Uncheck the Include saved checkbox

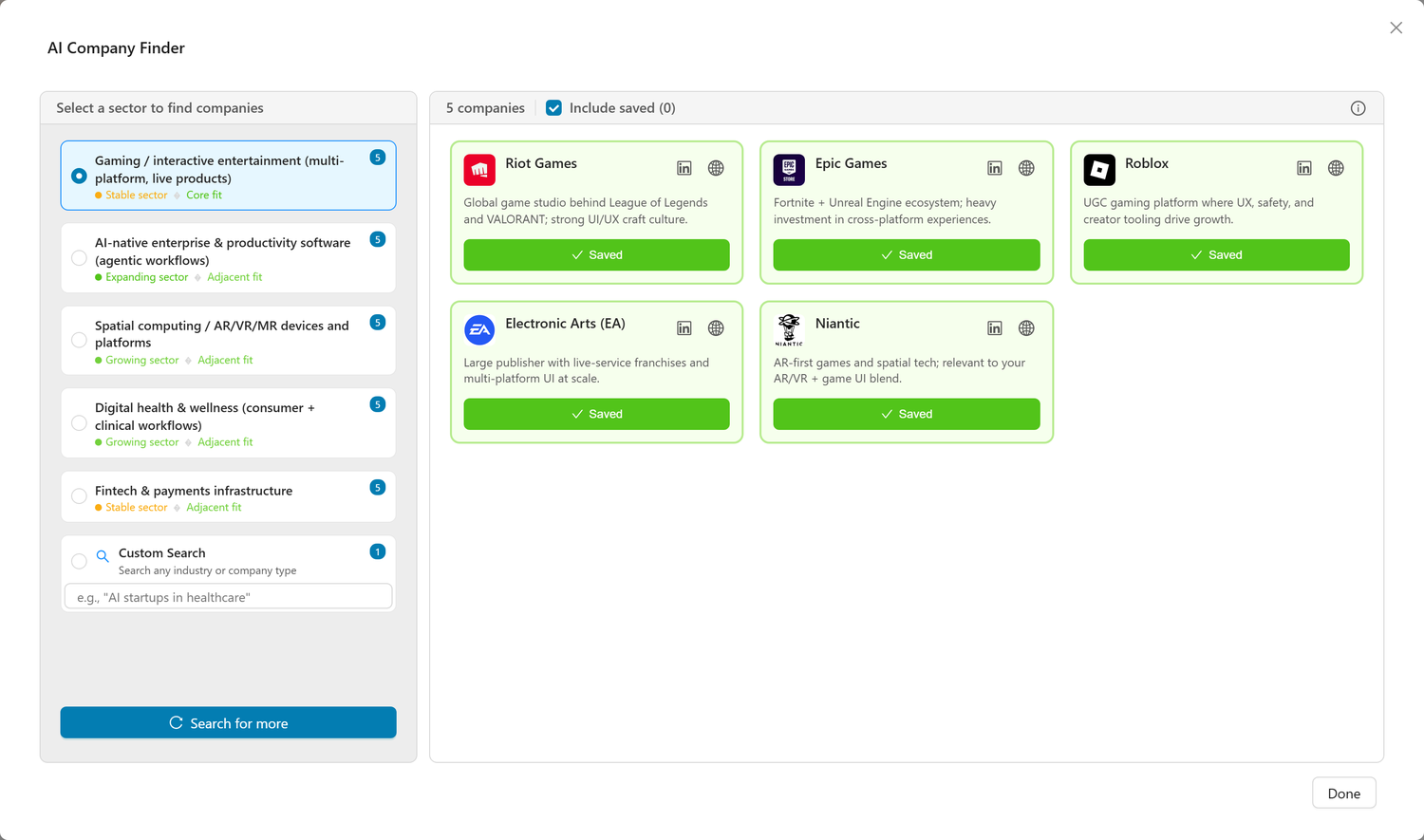click(x=553, y=108)
